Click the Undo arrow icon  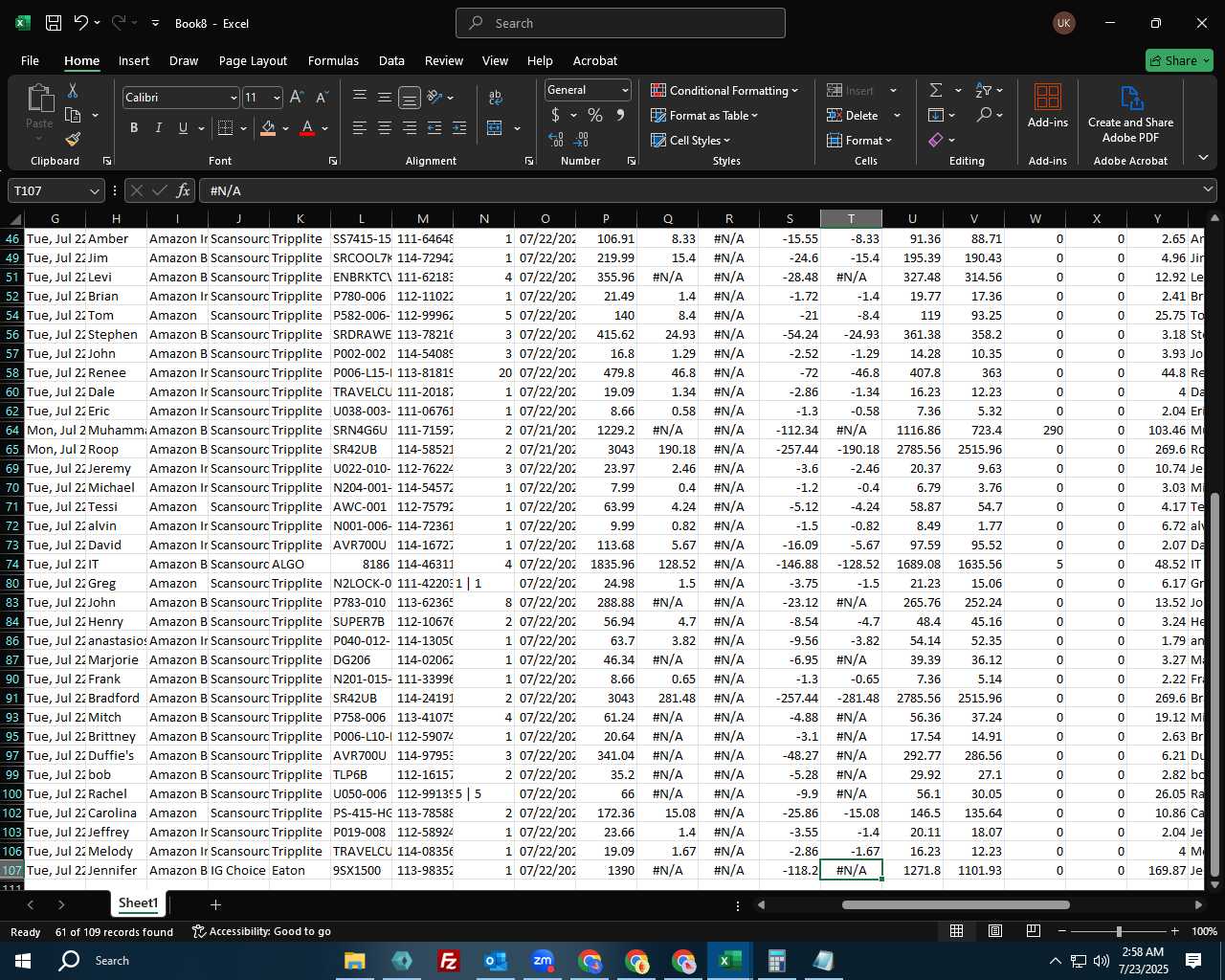[x=81, y=23]
